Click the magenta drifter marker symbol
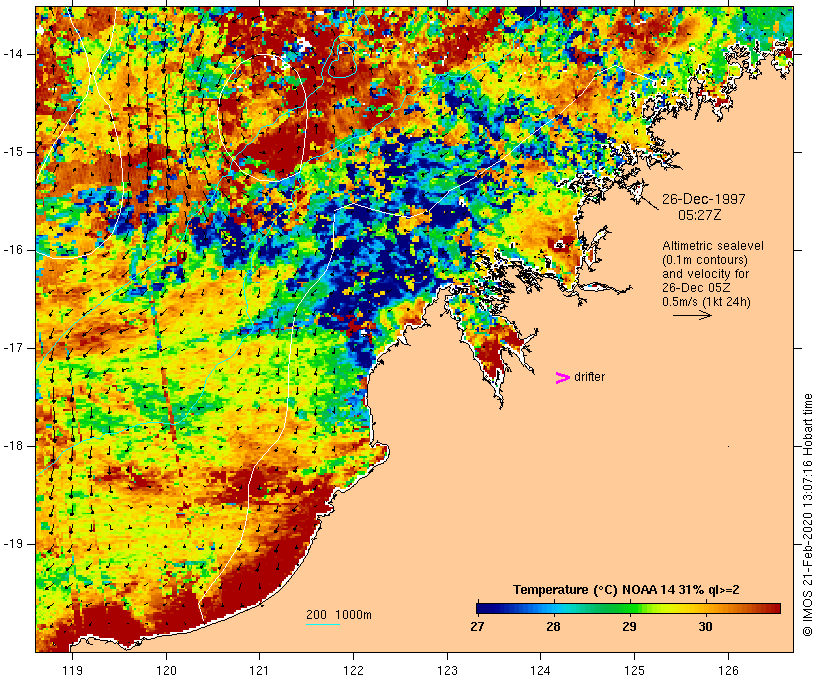 tap(562, 378)
